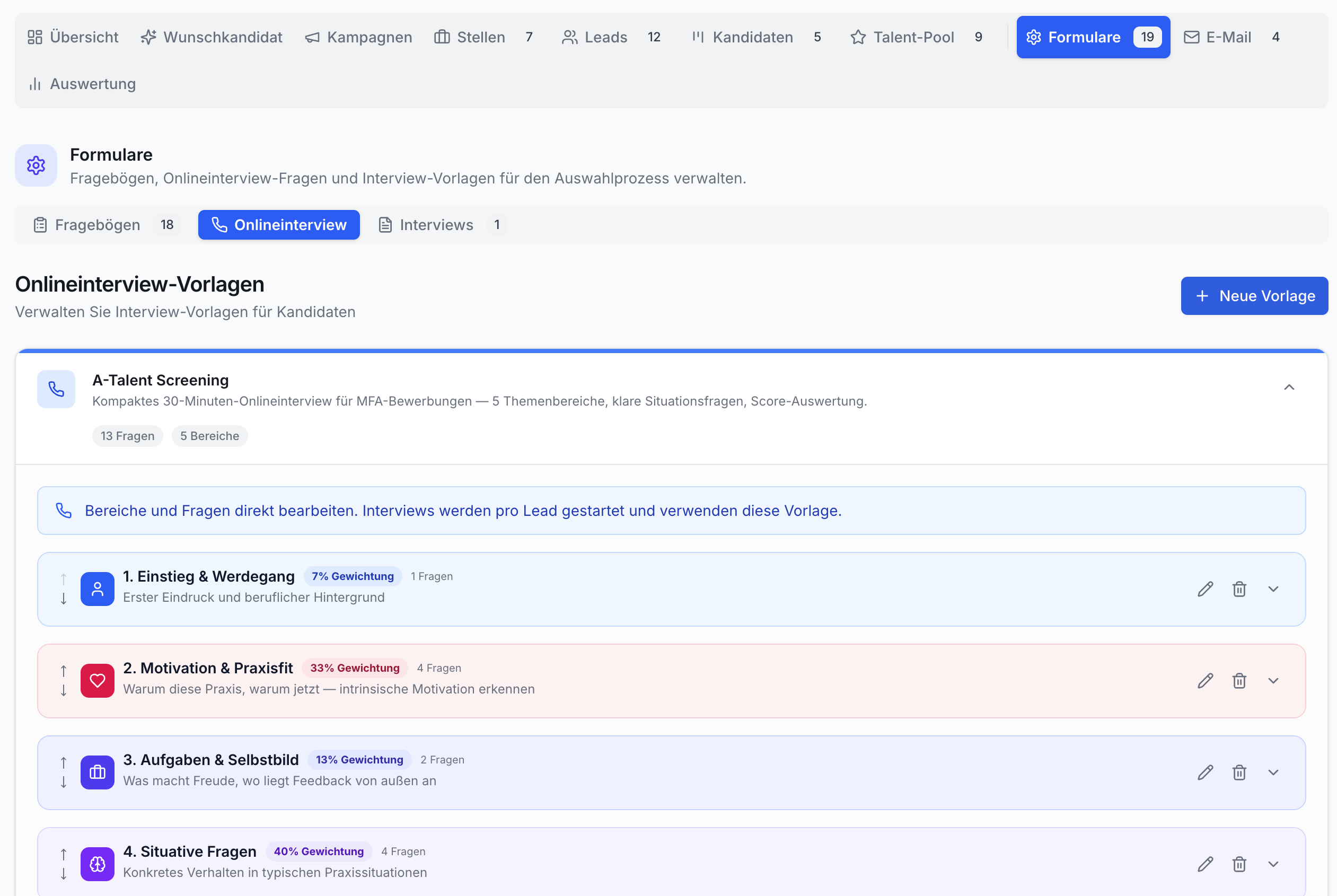Click the Onlineinterview-Vorlagen heading
Viewport: 1337px width, 896px height.
[139, 284]
